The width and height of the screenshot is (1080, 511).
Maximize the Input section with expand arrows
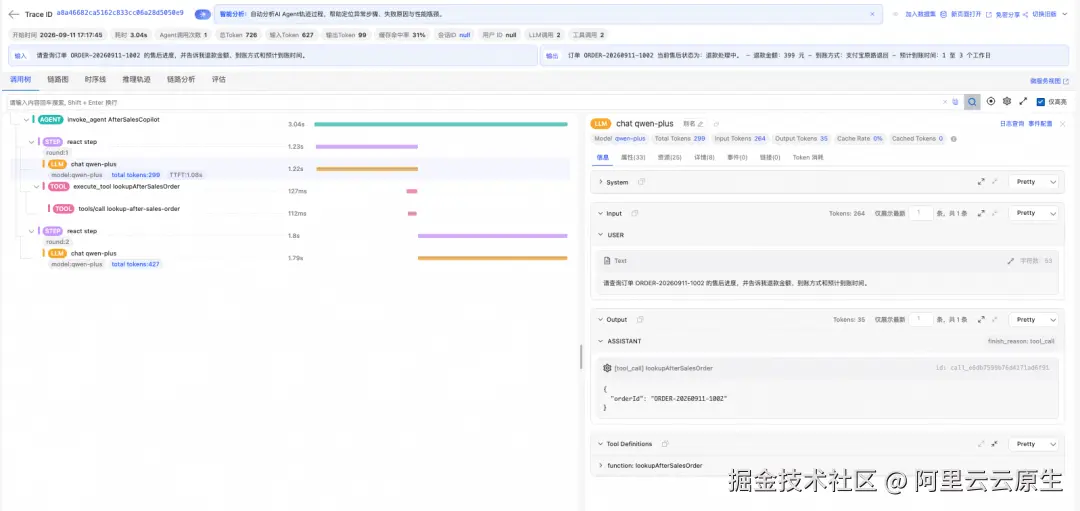pyautogui.click(x=981, y=213)
